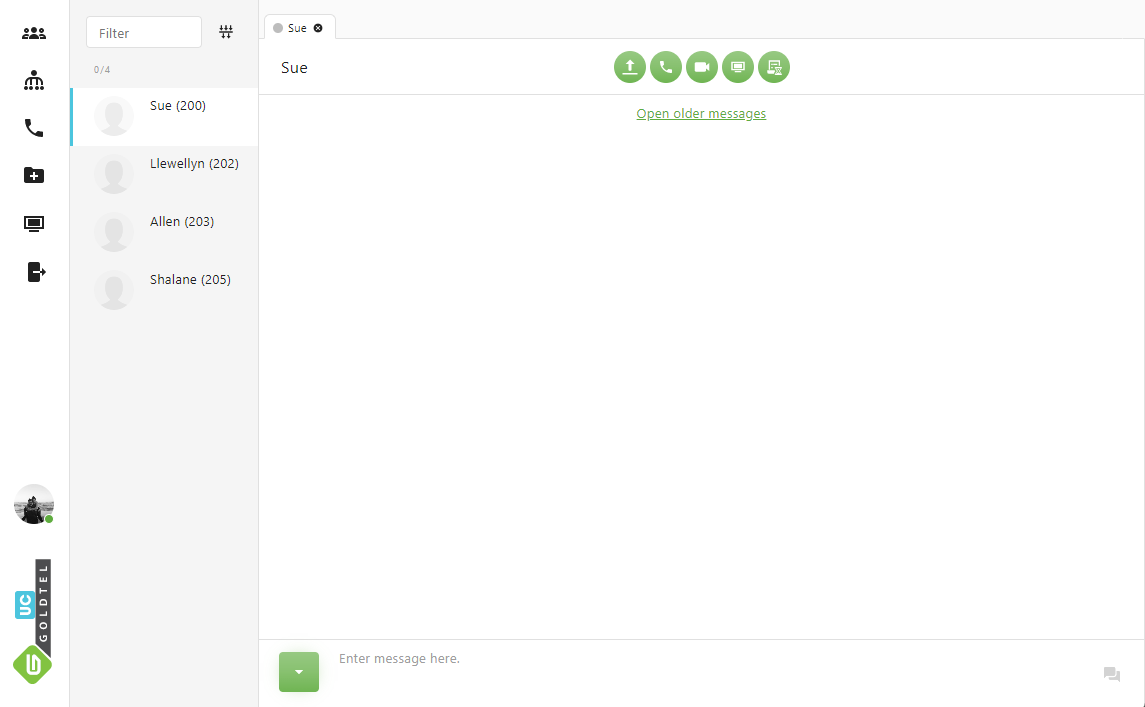Screen dimensions: 1145x707
Task: Start screen sharing with Sue
Action: pyautogui.click(x=738, y=67)
